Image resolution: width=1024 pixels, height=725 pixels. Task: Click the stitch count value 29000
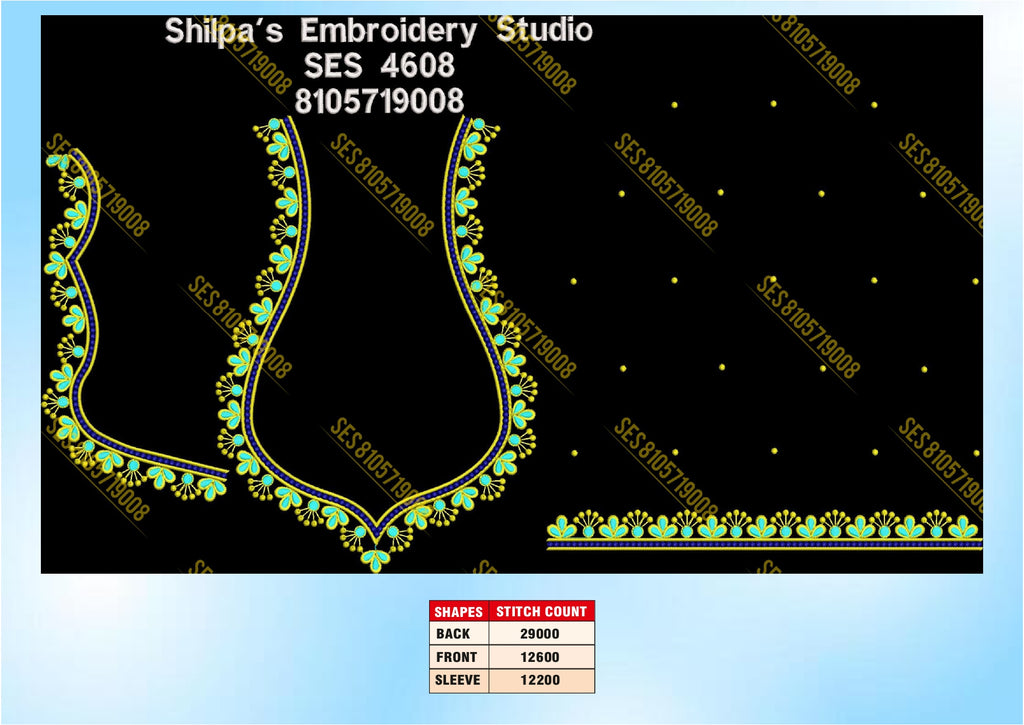pyautogui.click(x=540, y=634)
